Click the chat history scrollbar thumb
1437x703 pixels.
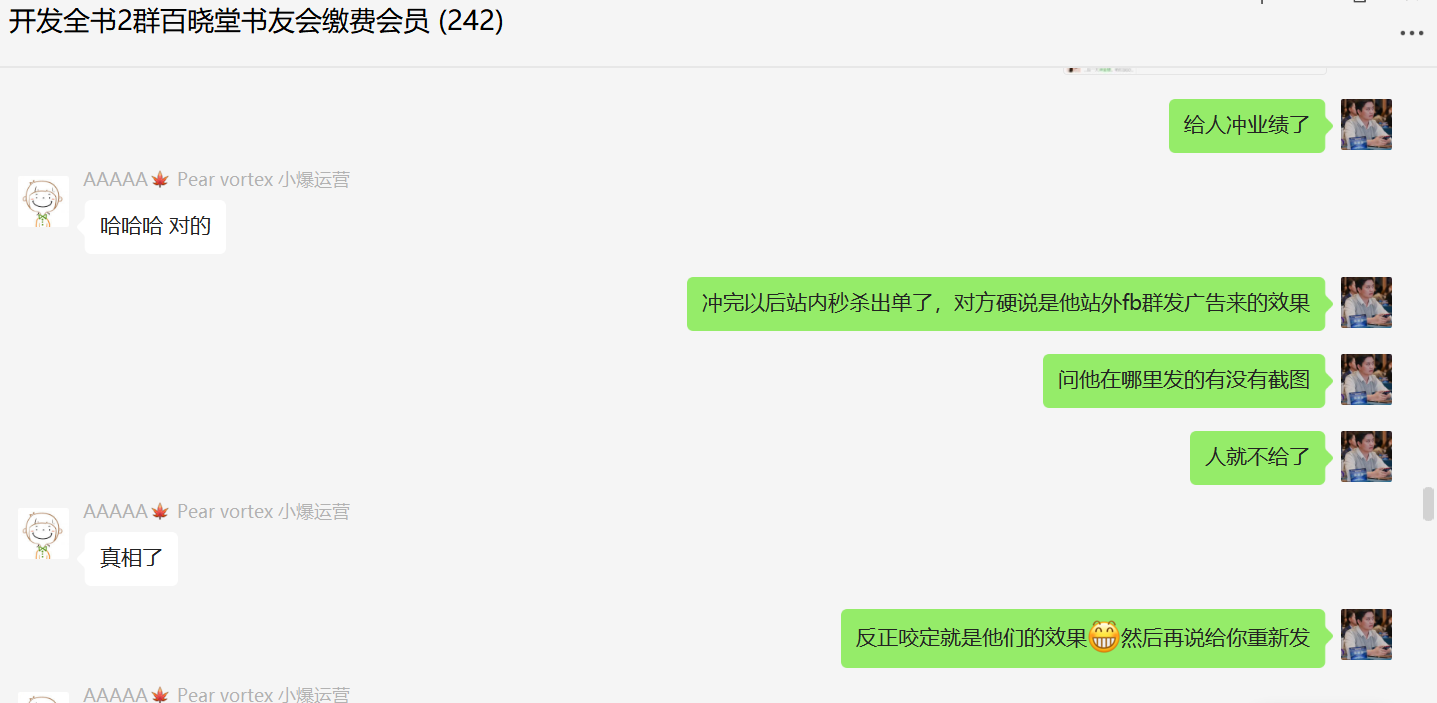pyautogui.click(x=1428, y=504)
